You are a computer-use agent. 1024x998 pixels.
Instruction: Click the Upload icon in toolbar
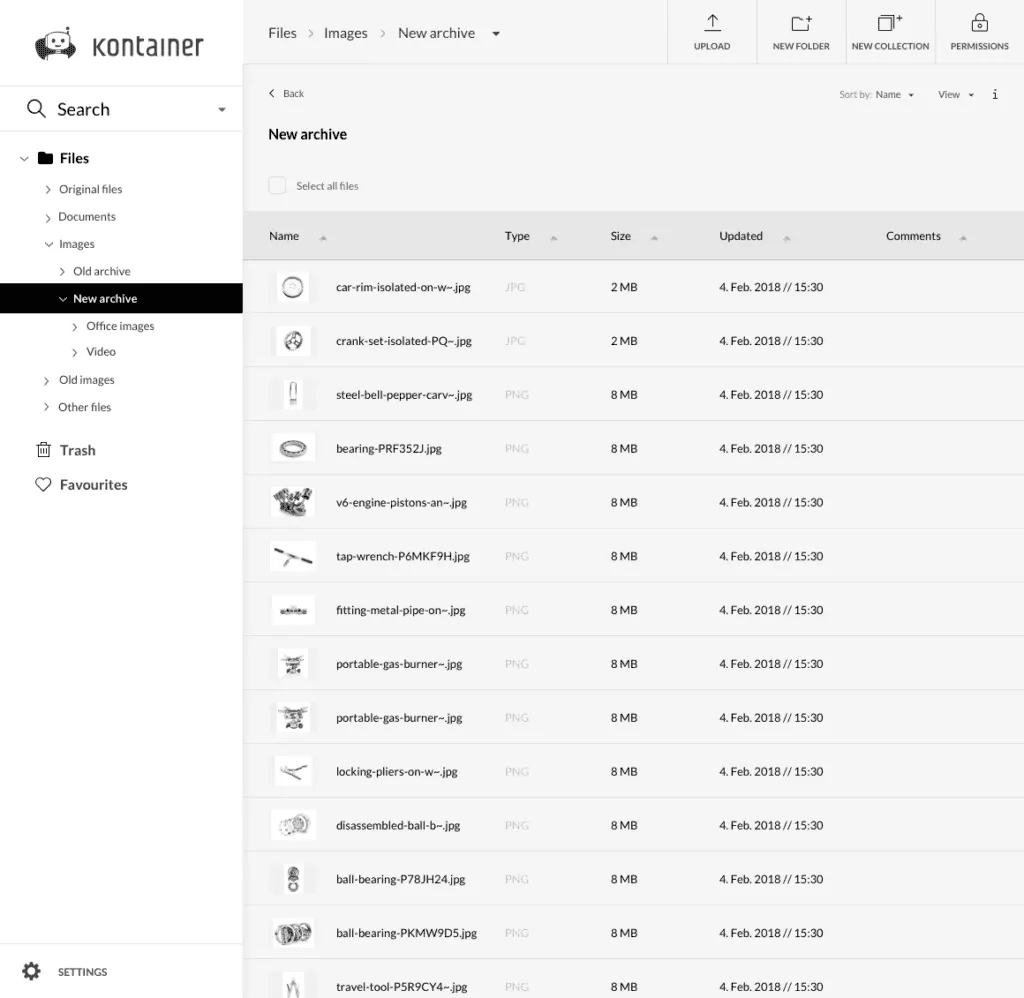pyautogui.click(x=712, y=24)
